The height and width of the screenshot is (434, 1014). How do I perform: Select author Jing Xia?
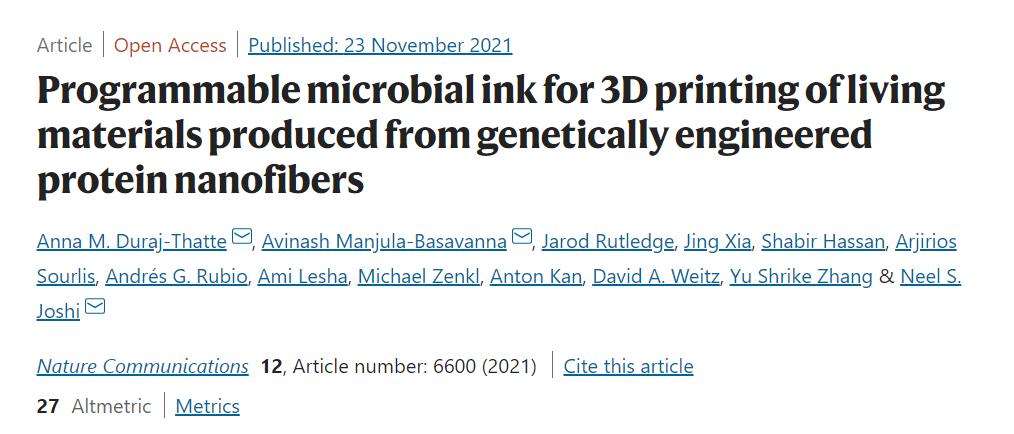coord(717,242)
